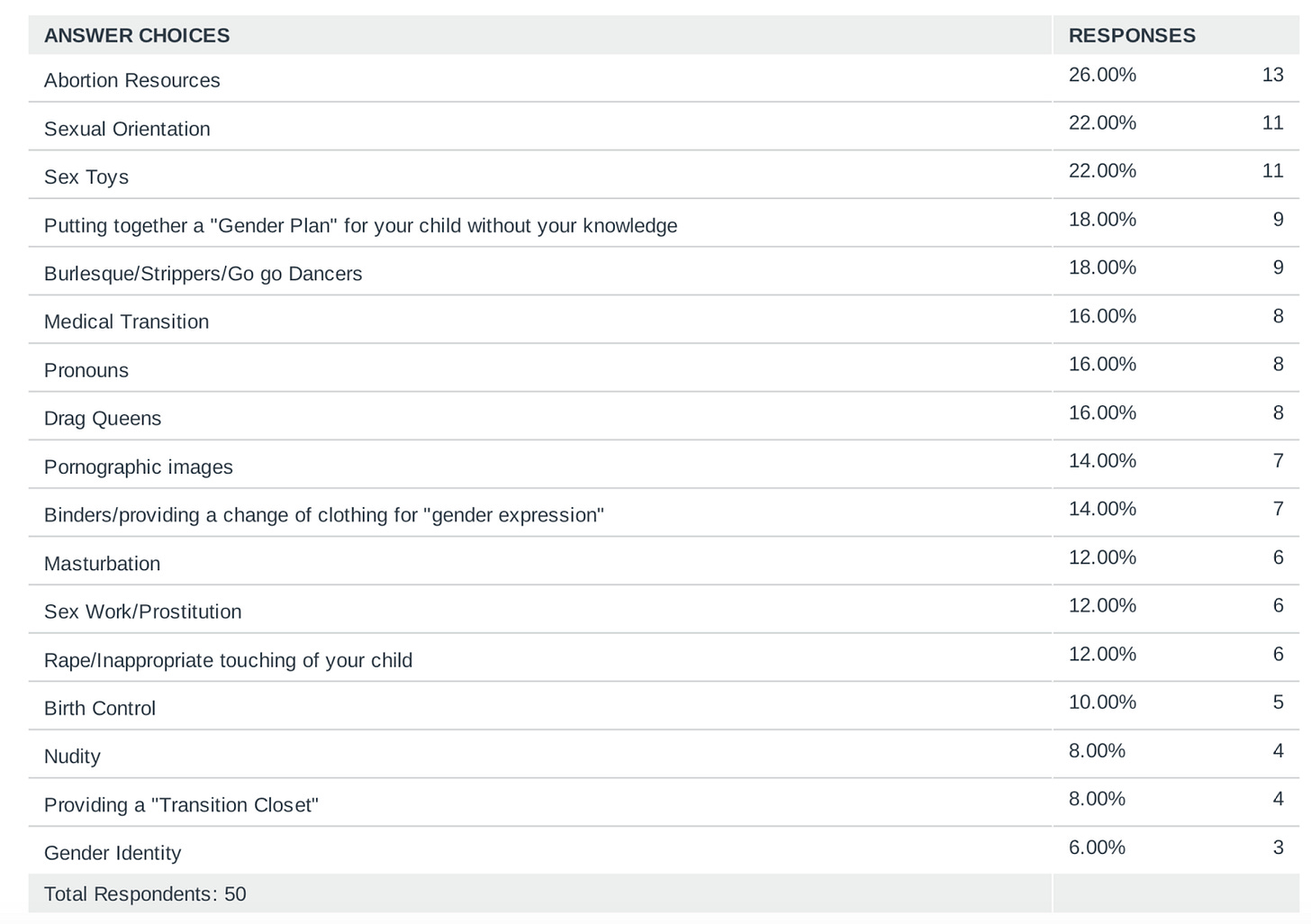This screenshot has width=1311, height=924.
Task: Select the Sexual Orientation row label
Action: (x=127, y=129)
